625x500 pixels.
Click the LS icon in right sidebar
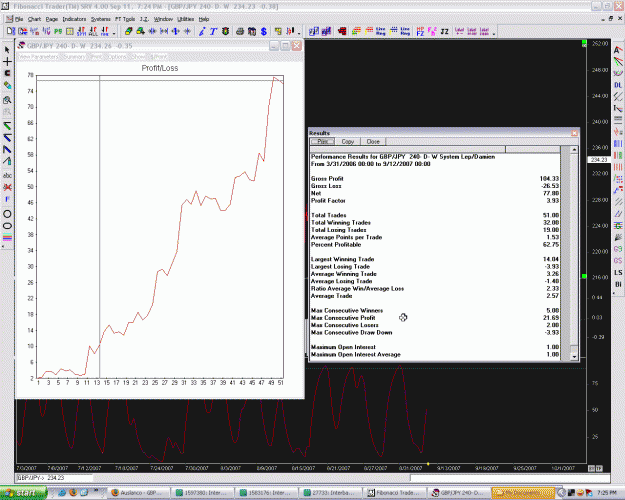(x=618, y=273)
